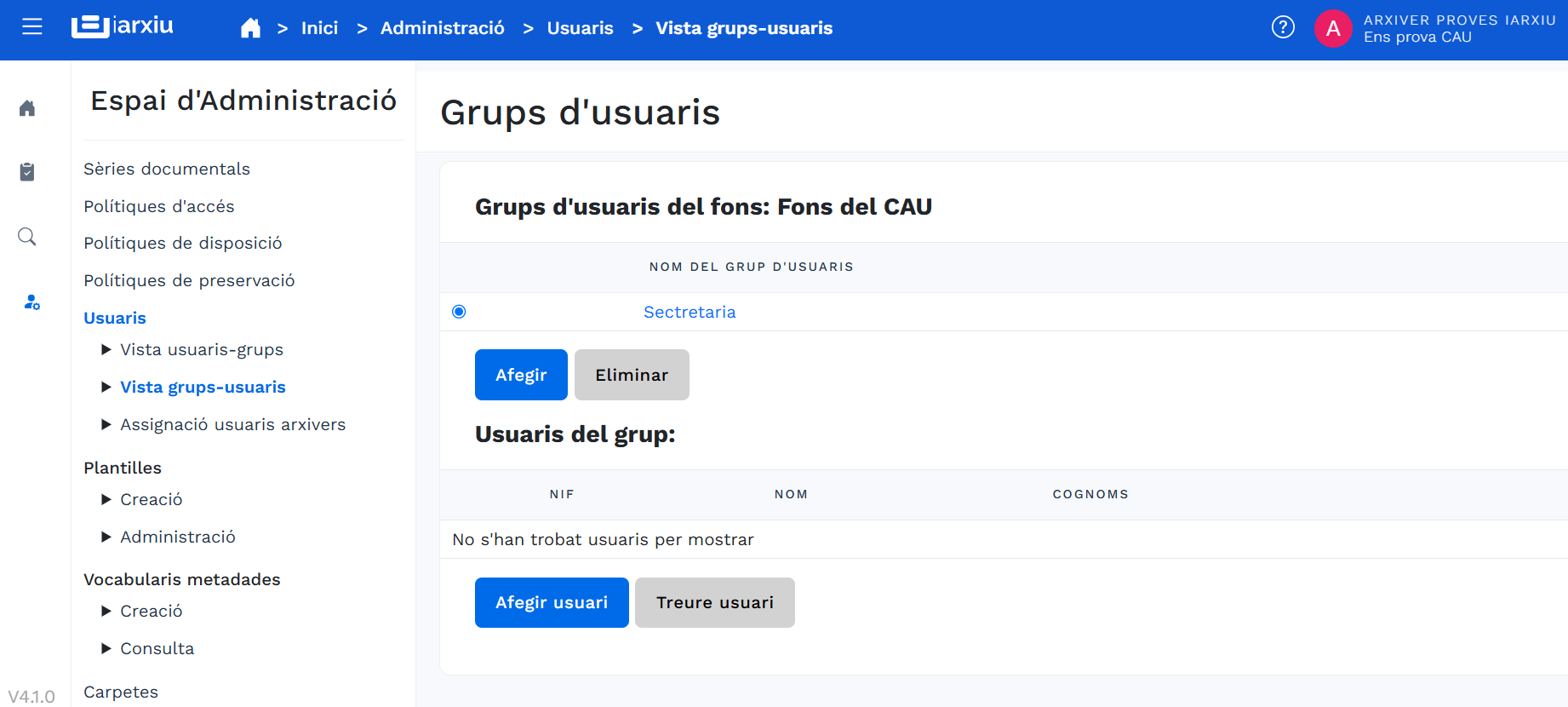
Task: Expand Vista grups-usuaris triangle
Action: (106, 387)
